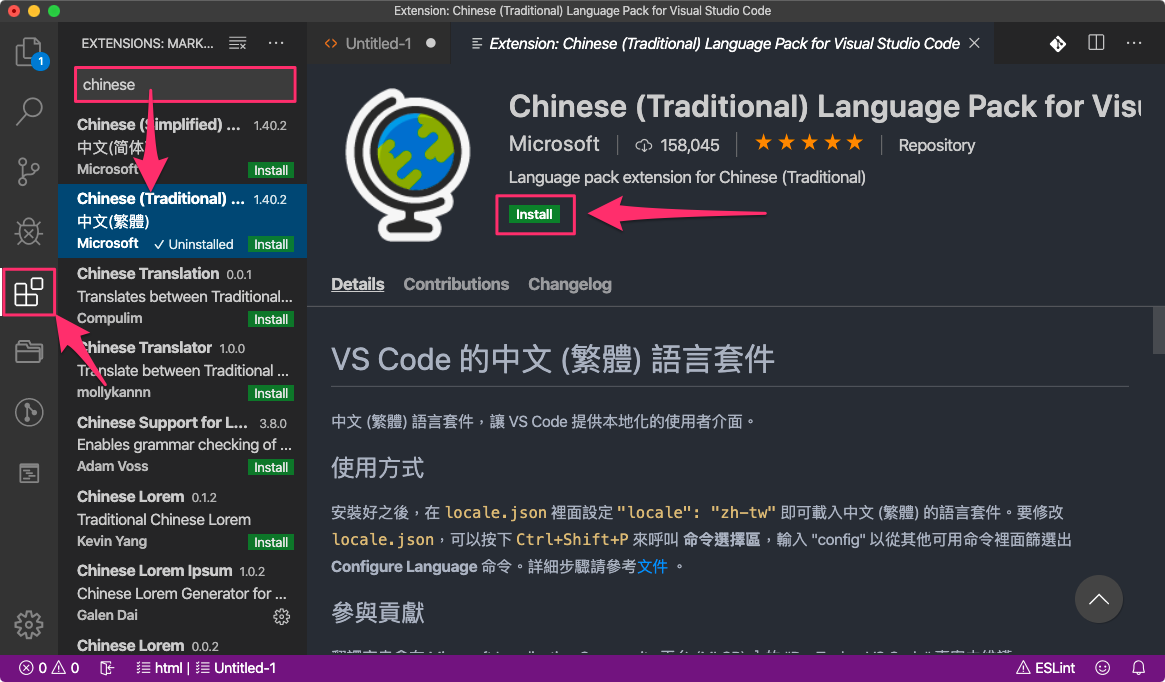Open the Extensions panel more actions menu
1165x682 pixels.
[x=276, y=43]
